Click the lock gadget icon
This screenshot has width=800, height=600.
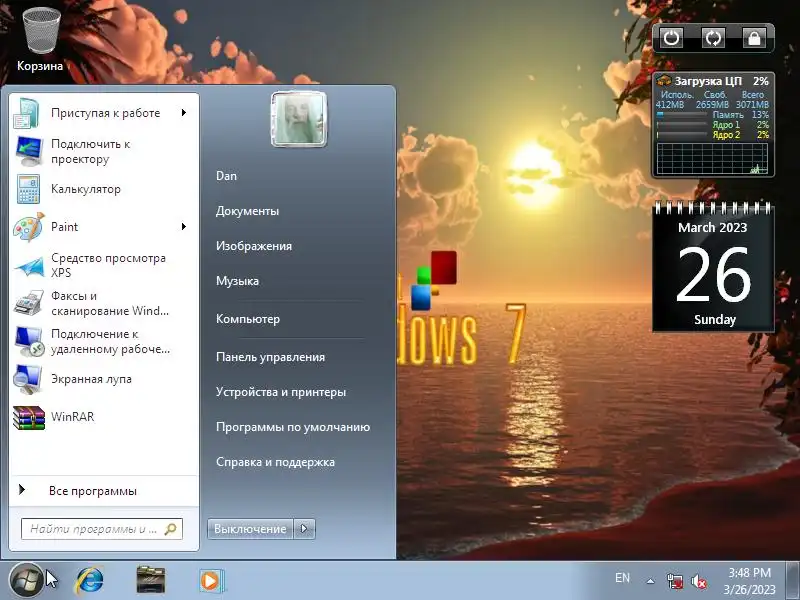coord(754,38)
